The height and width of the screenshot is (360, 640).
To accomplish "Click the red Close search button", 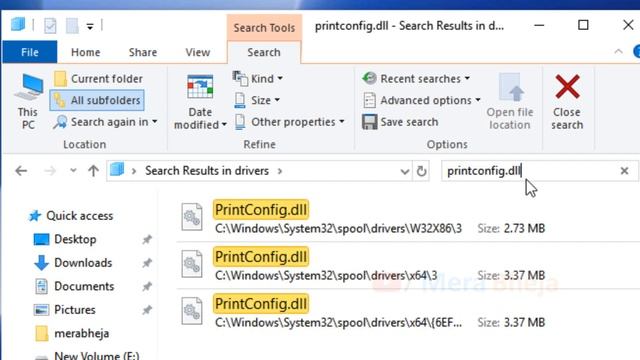I will (x=567, y=102).
